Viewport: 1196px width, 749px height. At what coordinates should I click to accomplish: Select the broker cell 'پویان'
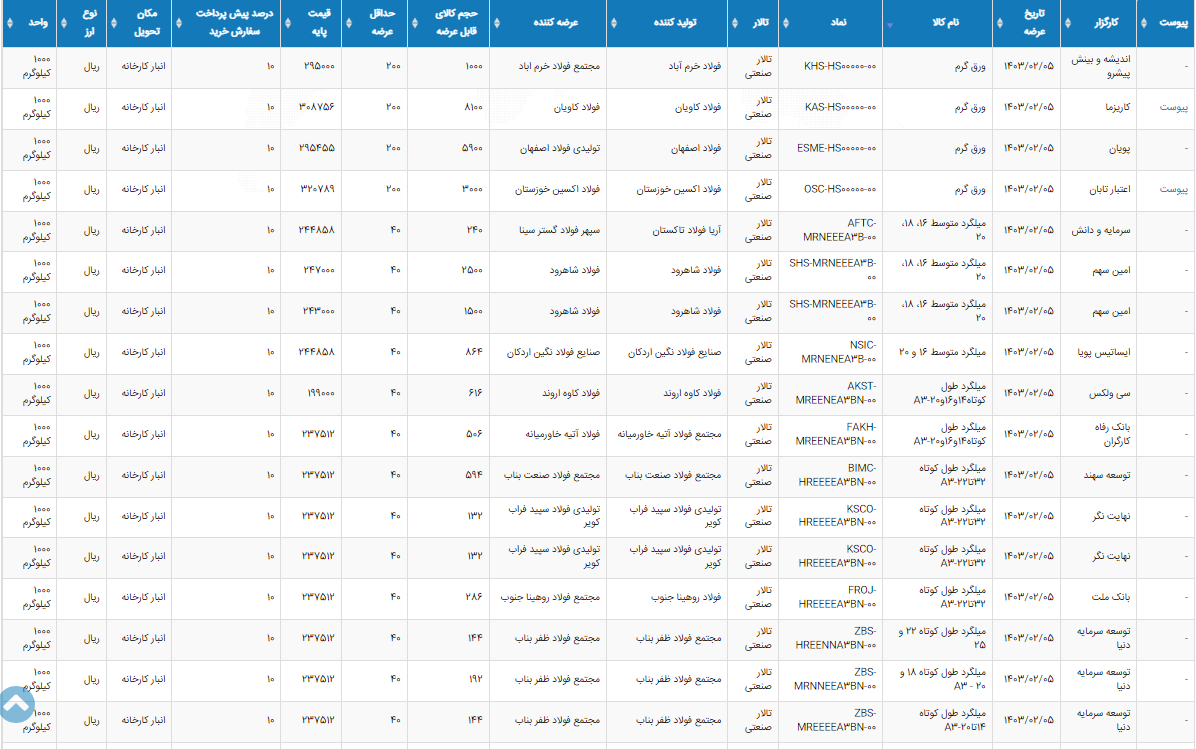pos(1120,149)
